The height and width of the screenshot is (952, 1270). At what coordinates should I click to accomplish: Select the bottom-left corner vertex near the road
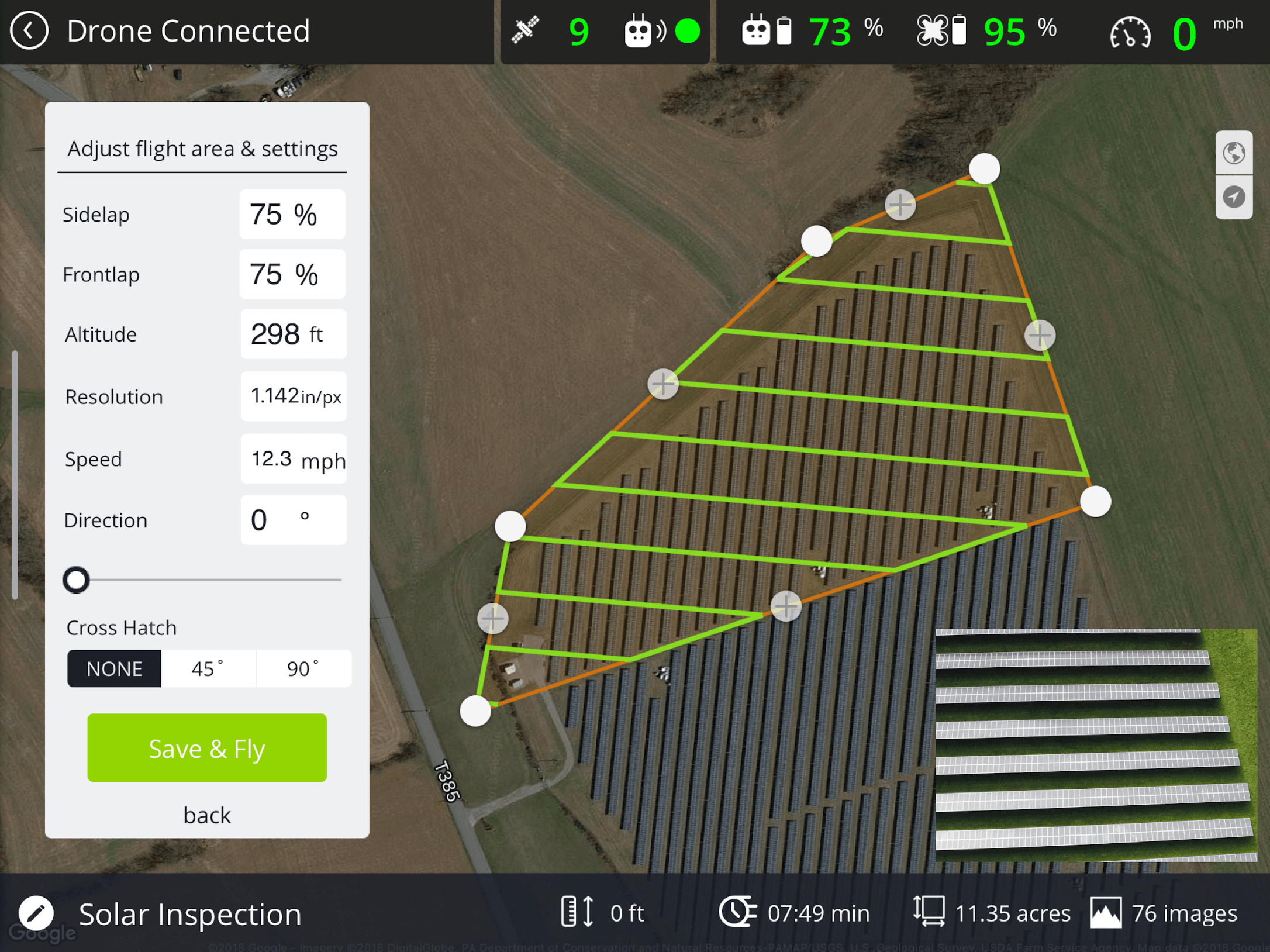click(475, 711)
